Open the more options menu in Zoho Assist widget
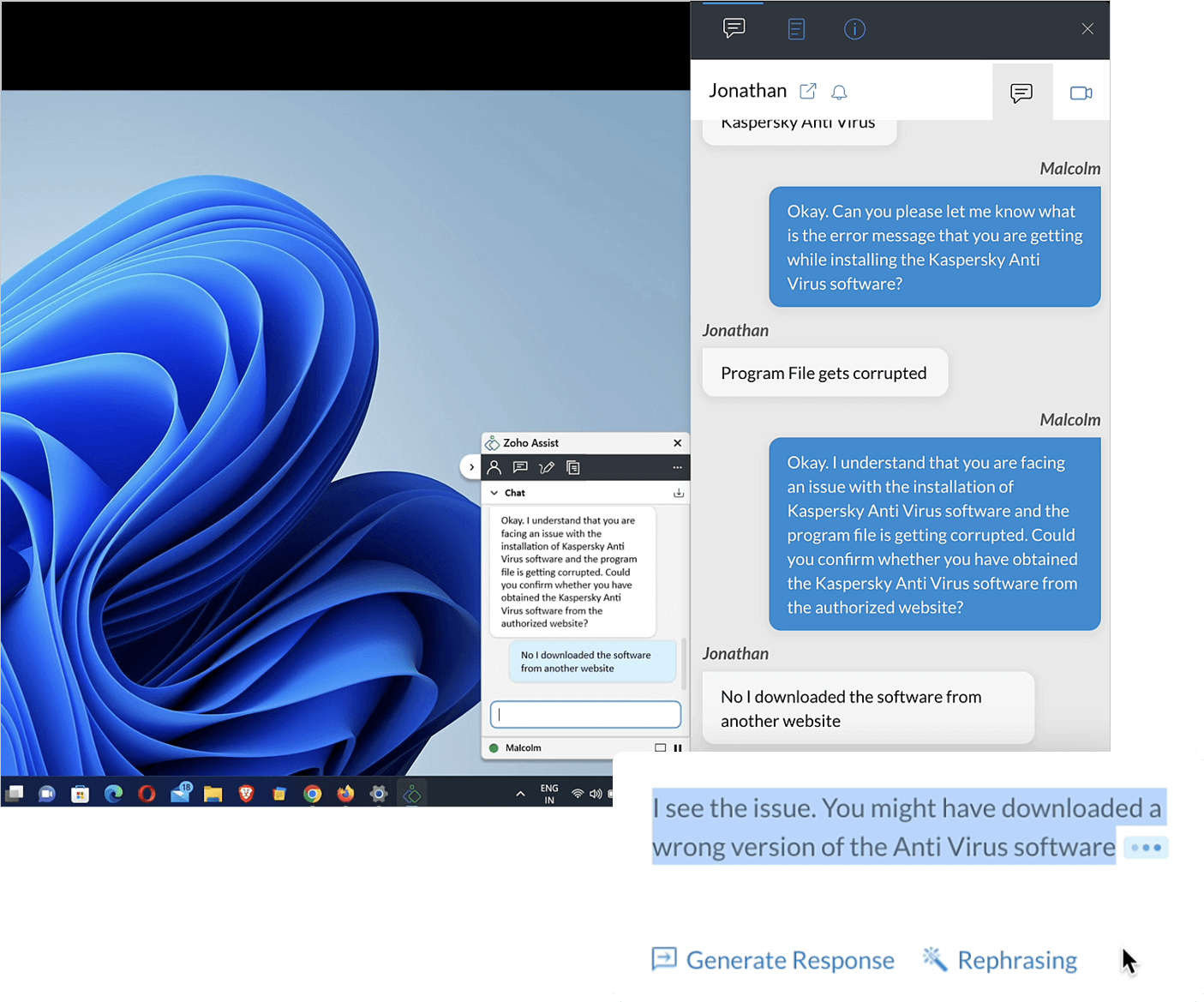 pos(677,468)
